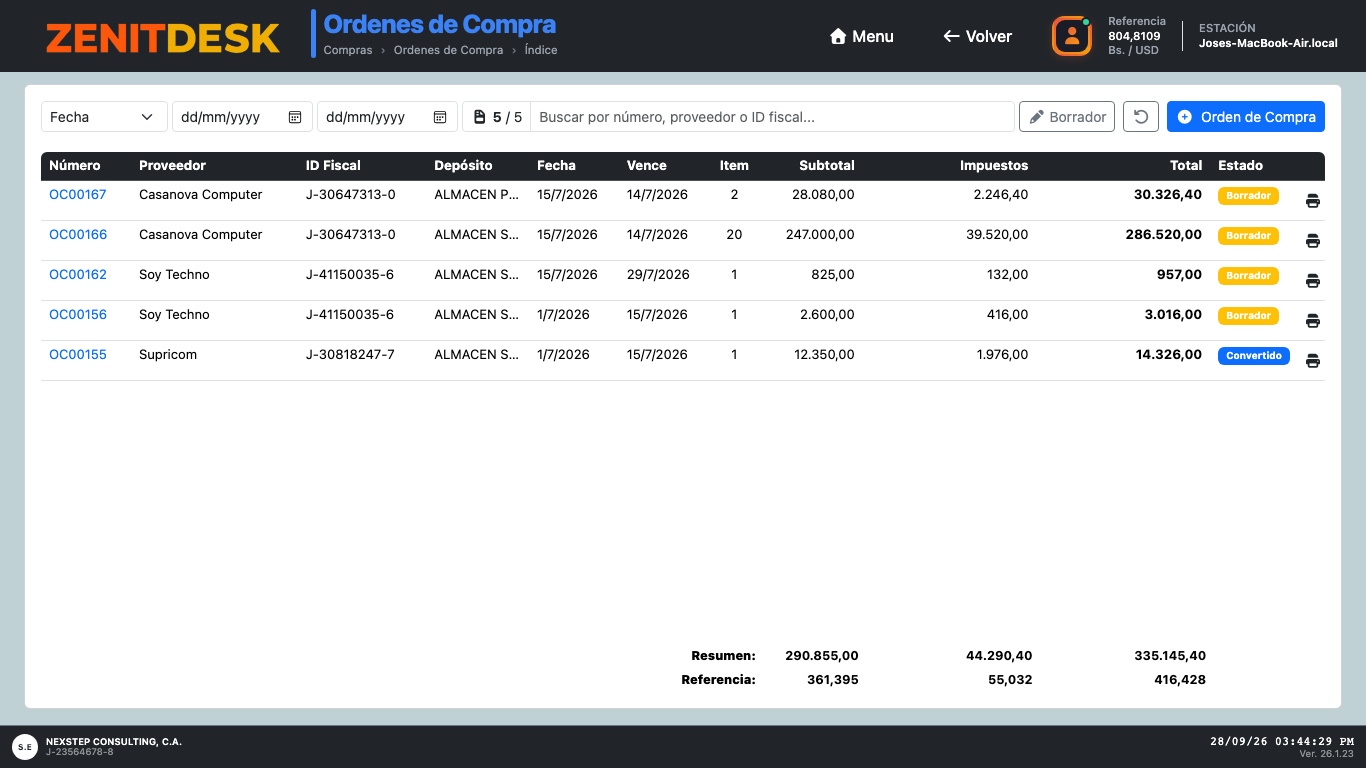
Task: Open Compras breadcrumb
Action: point(348,50)
